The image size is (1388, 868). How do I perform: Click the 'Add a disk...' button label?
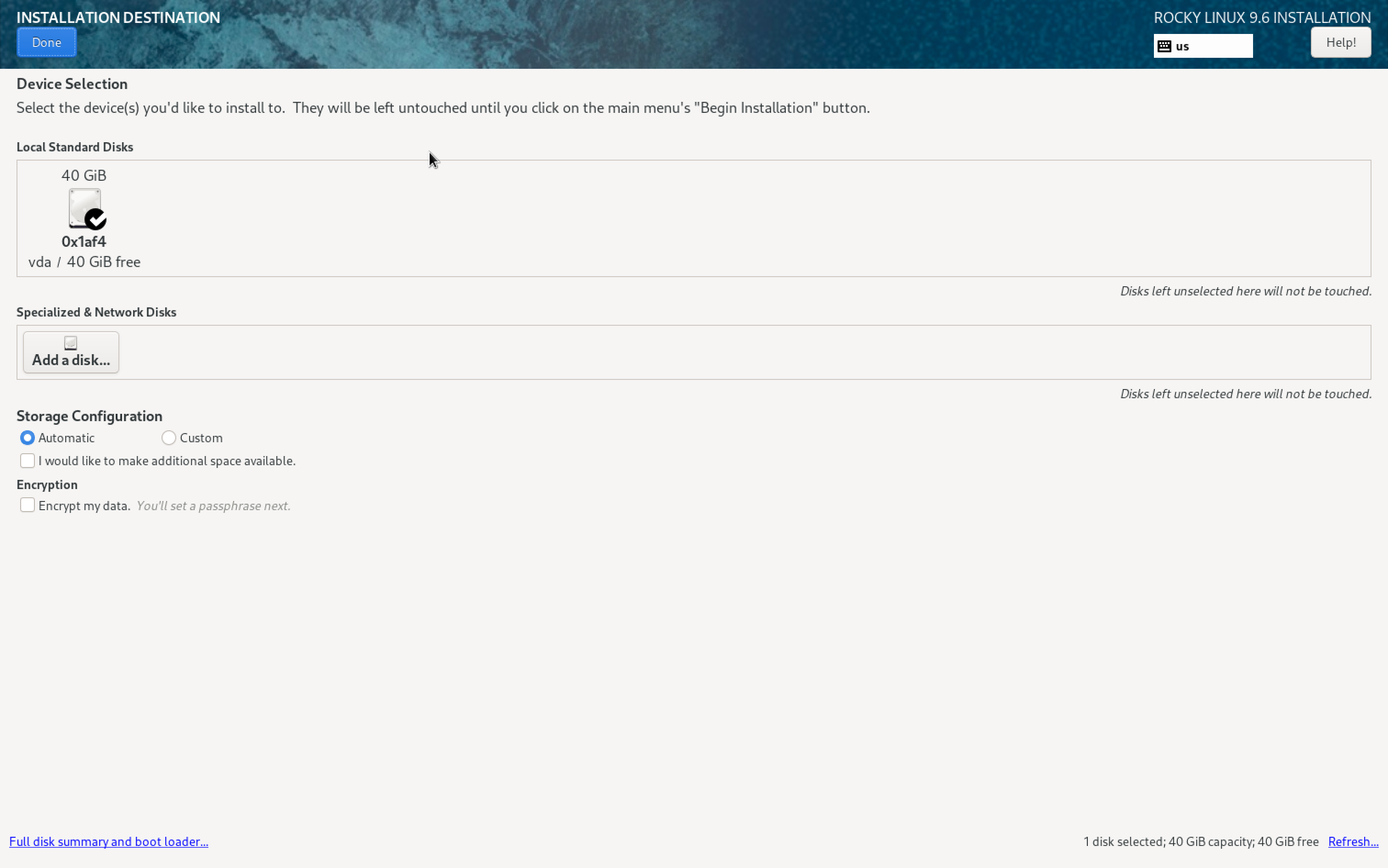[x=71, y=360]
